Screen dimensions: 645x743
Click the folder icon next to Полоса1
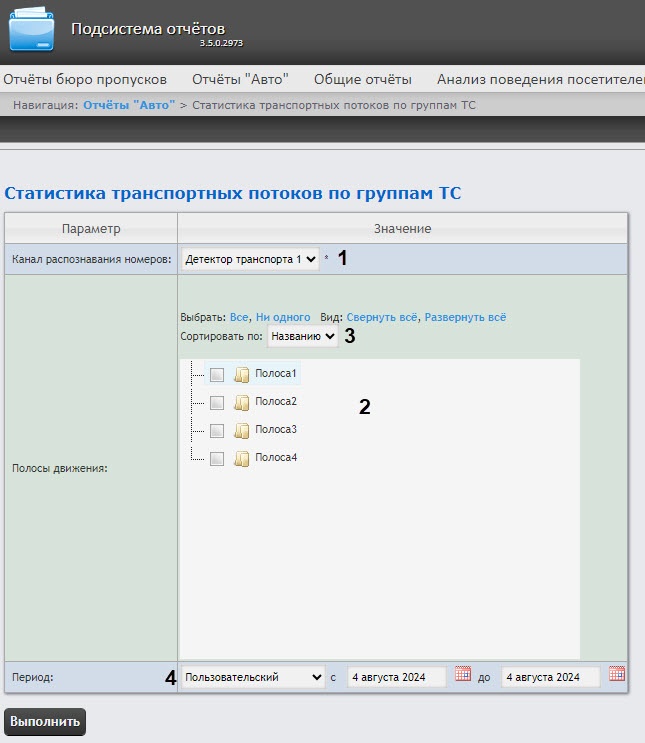pos(241,374)
